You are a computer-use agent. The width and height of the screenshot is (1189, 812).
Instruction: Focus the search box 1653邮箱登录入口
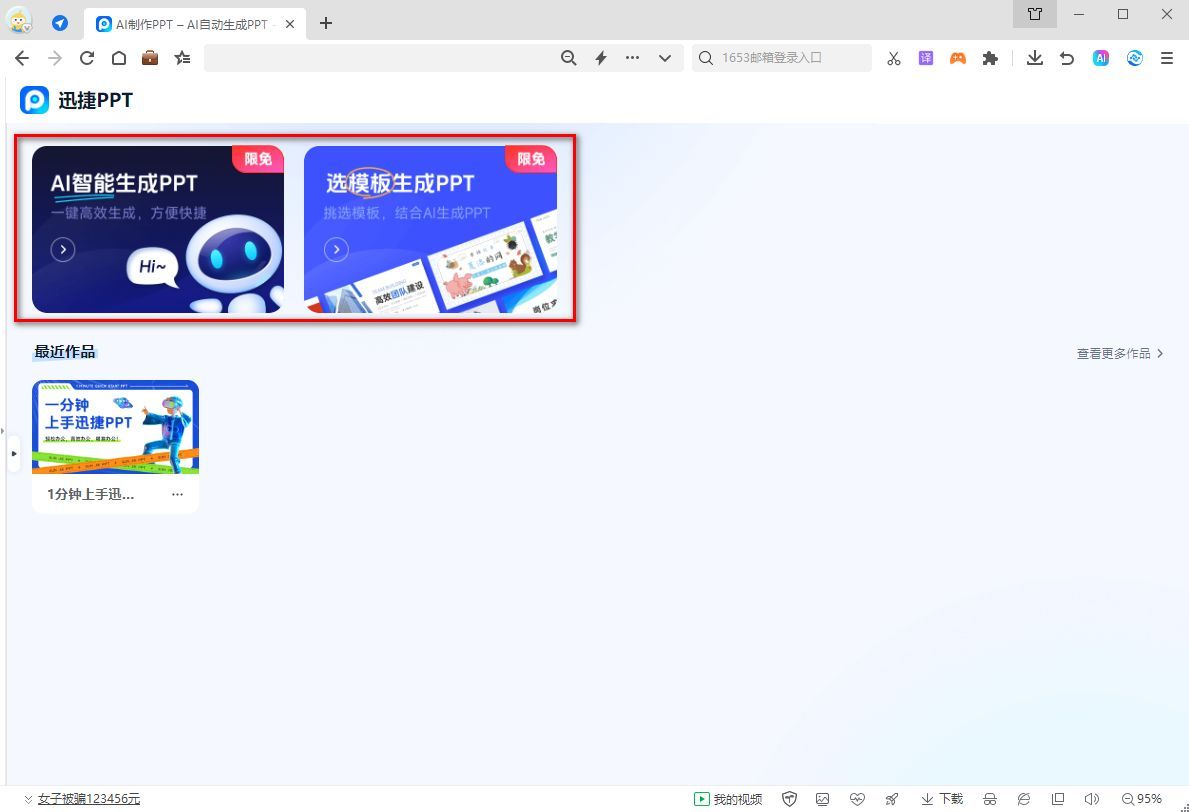tap(782, 58)
